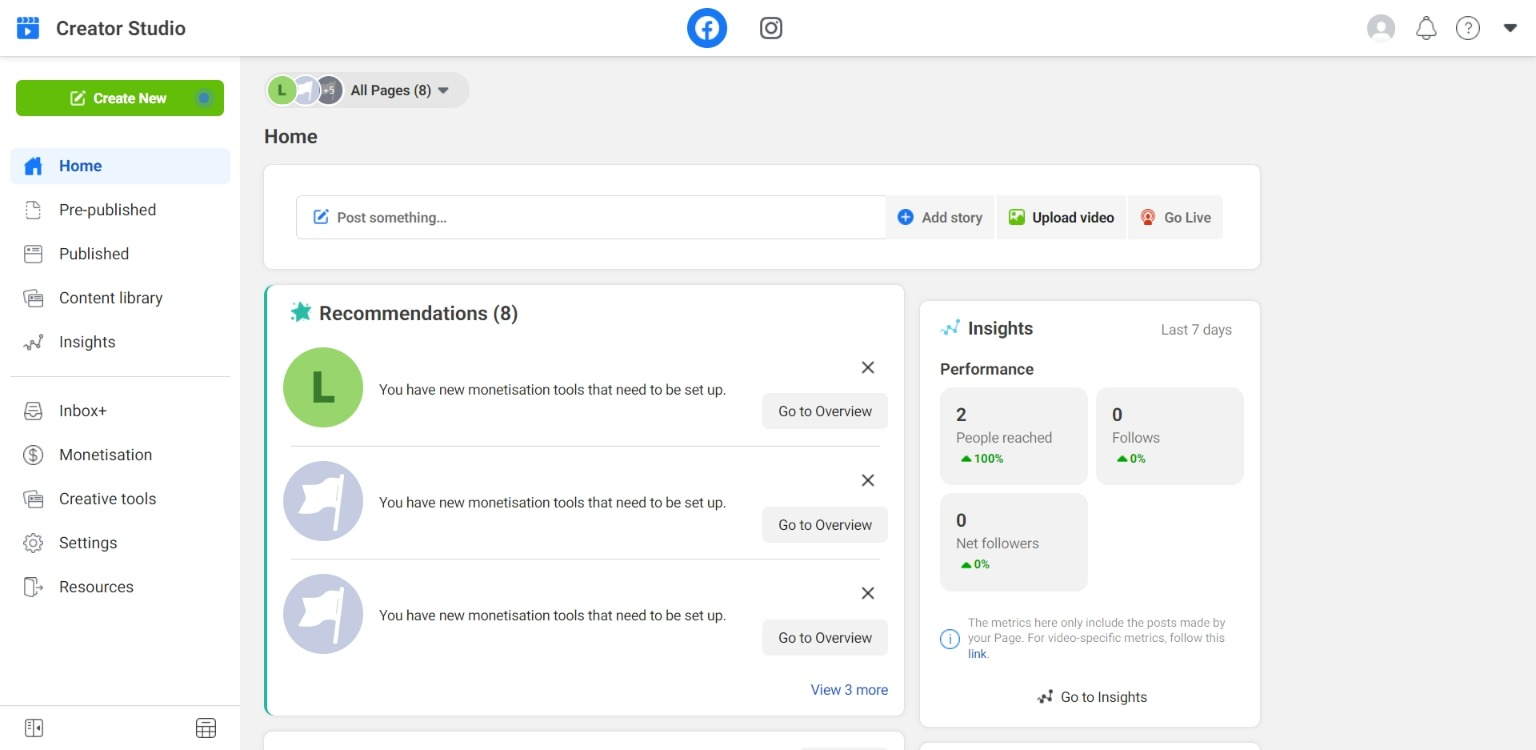
Task: Click the Follows metric card
Action: [1170, 436]
